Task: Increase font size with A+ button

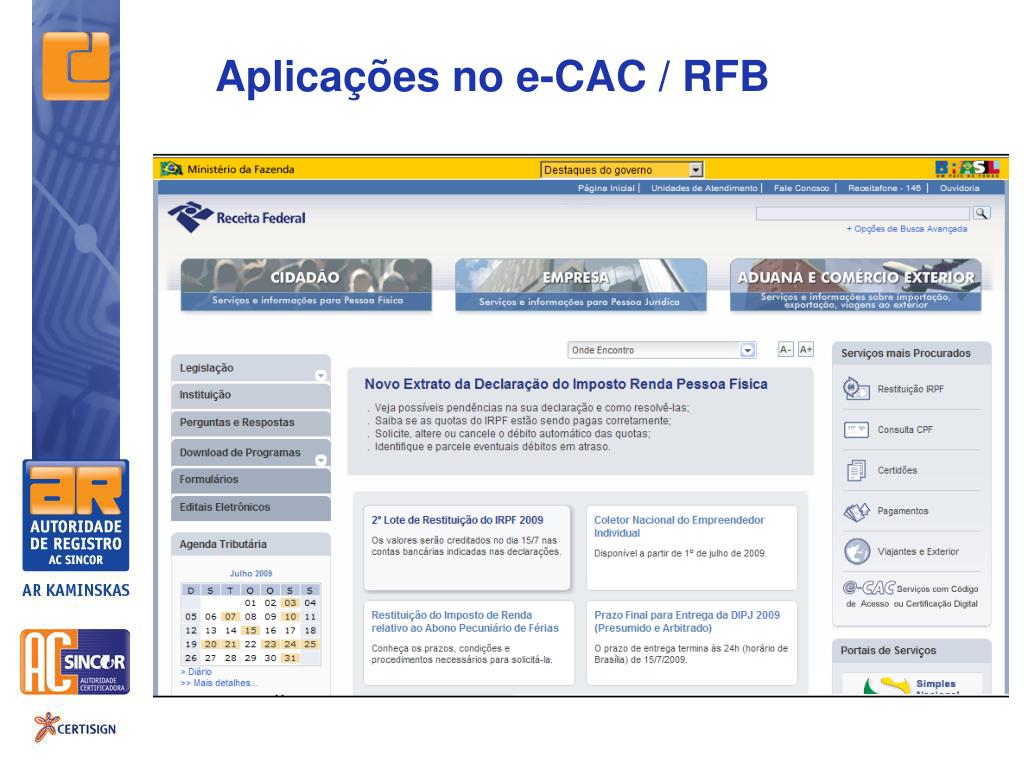Action: (806, 349)
